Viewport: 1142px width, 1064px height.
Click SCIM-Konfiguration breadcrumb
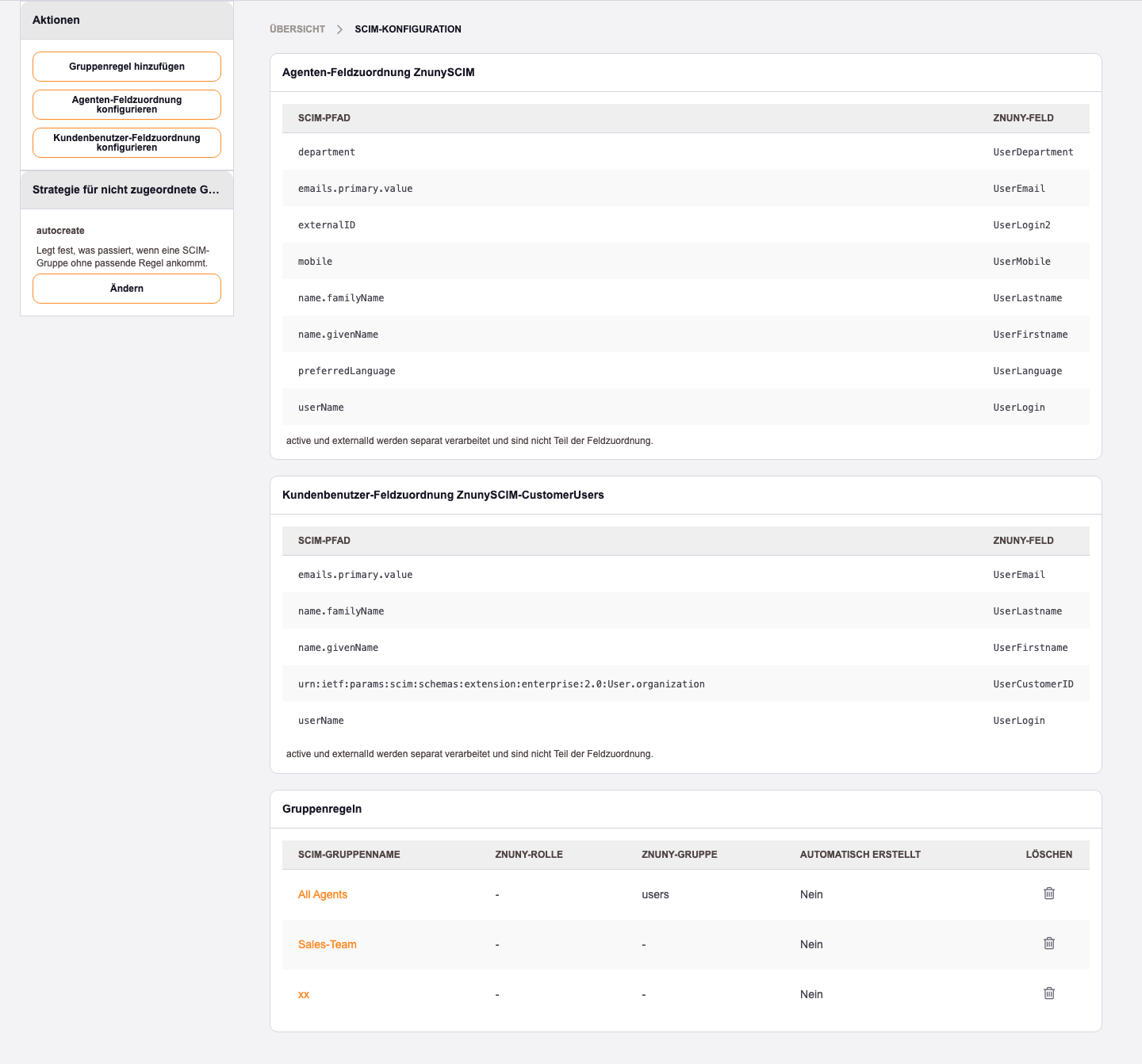408,29
